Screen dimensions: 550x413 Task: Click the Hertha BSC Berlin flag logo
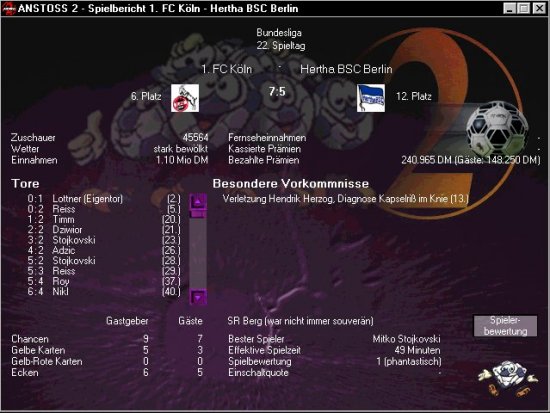click(x=371, y=98)
